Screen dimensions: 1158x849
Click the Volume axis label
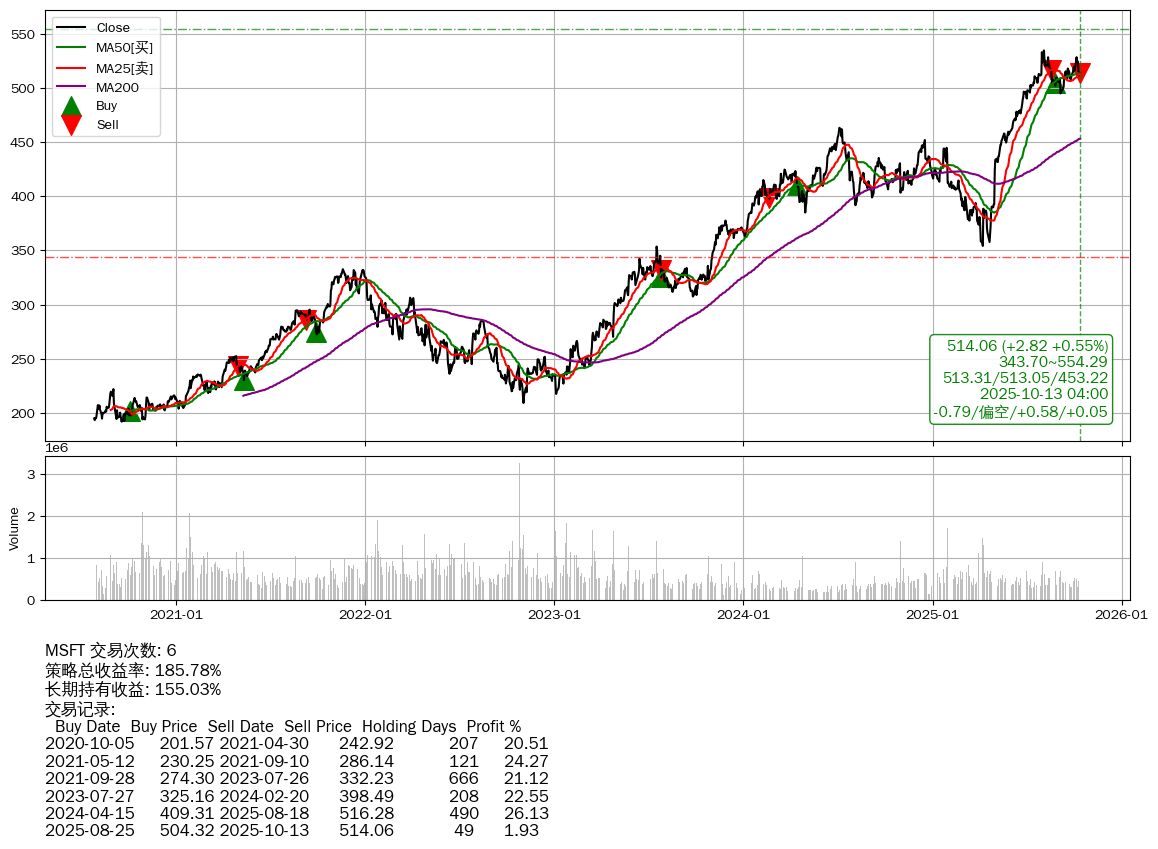(14, 528)
